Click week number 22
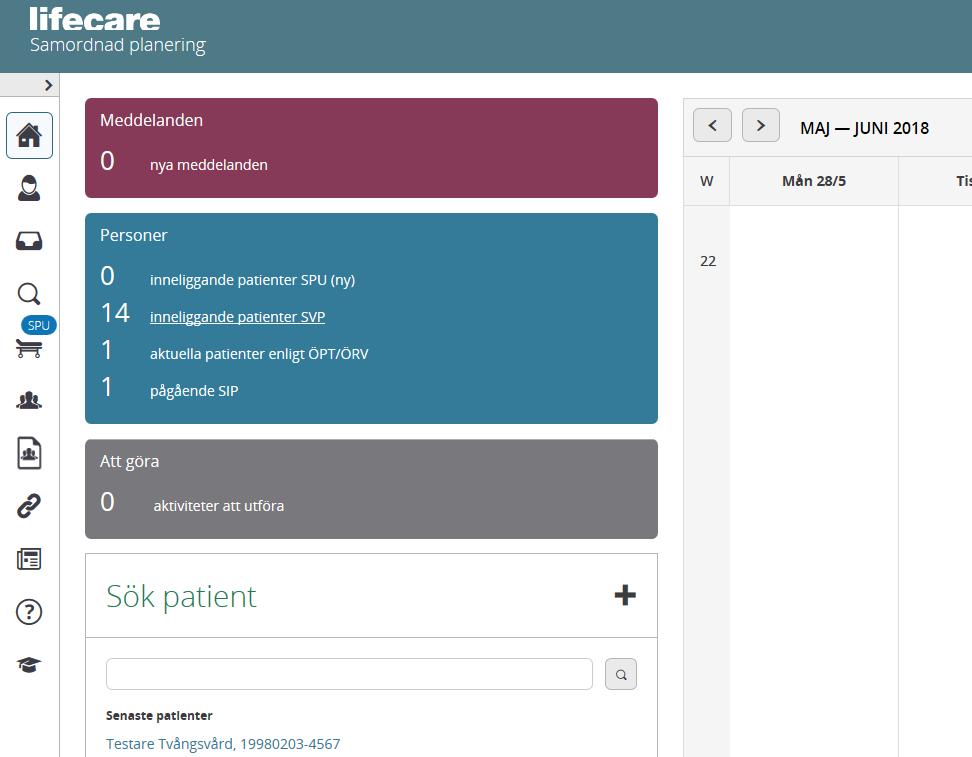The width and height of the screenshot is (972, 757). click(708, 261)
